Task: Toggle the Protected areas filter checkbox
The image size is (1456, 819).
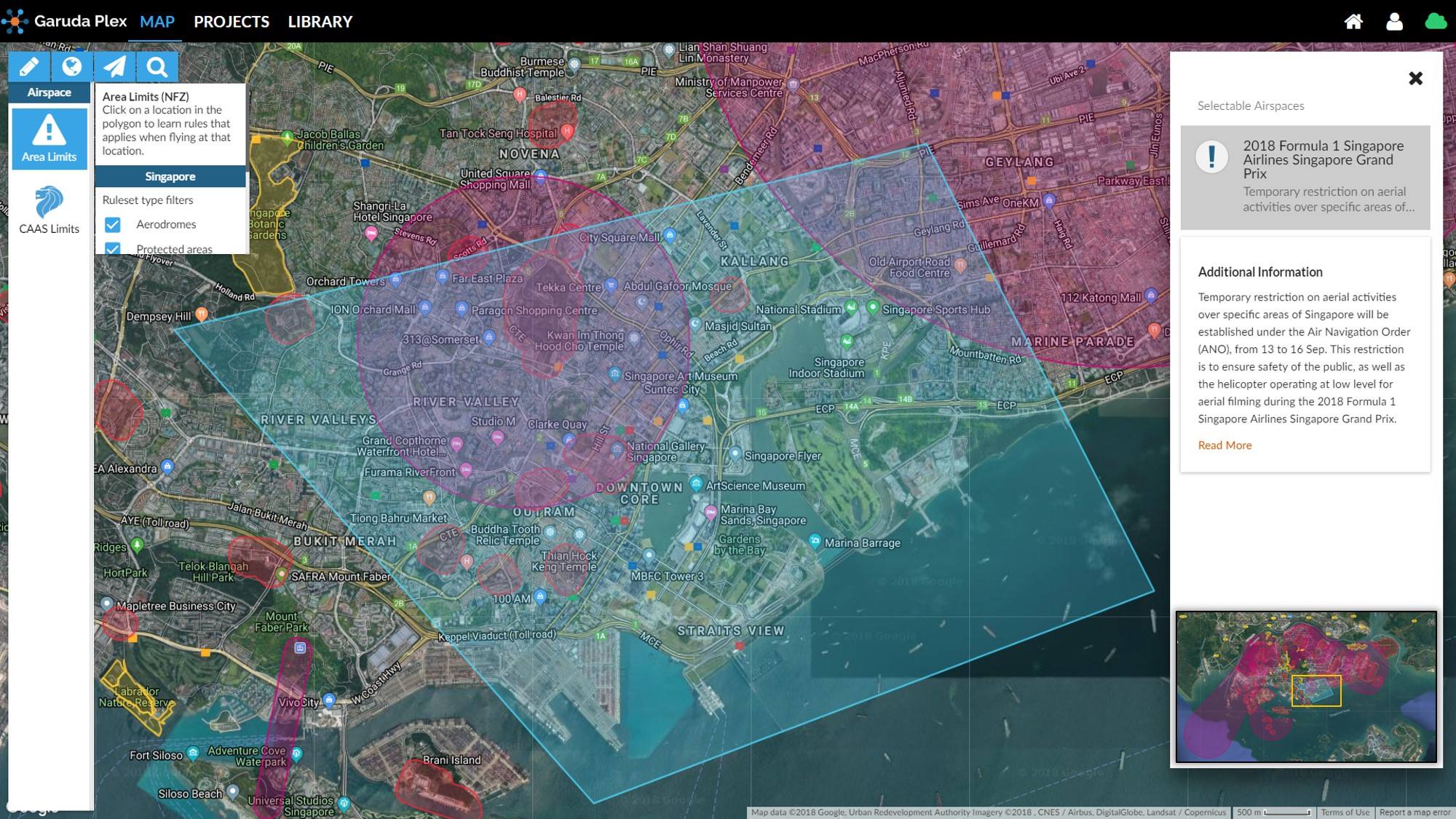Action: pyautogui.click(x=113, y=248)
